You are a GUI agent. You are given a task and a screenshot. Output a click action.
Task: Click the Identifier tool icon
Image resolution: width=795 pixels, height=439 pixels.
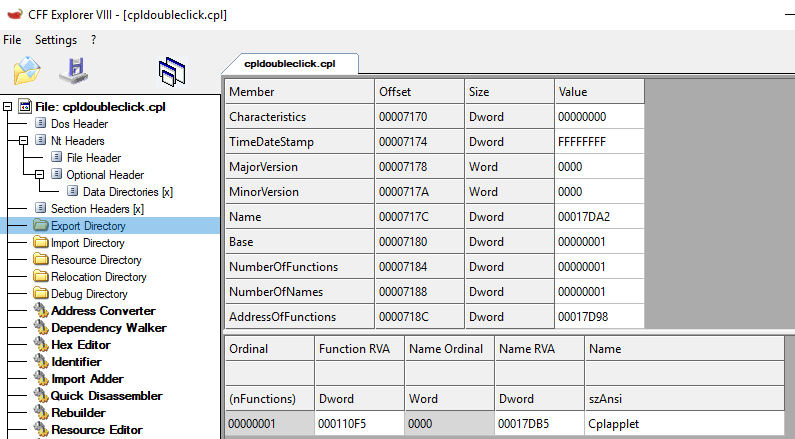[41, 361]
